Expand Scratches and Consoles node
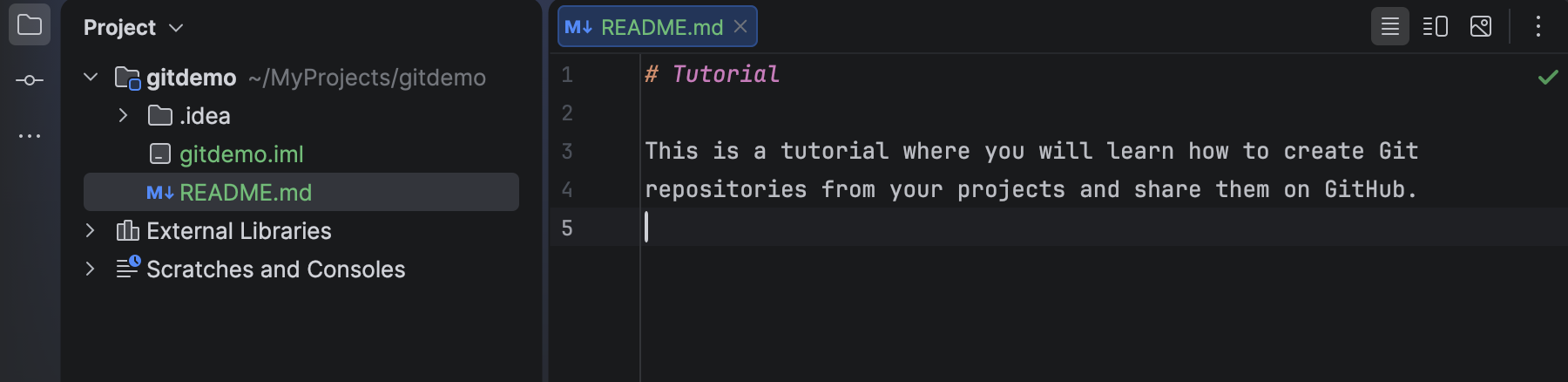This screenshot has height=382, width=1568. click(x=90, y=269)
